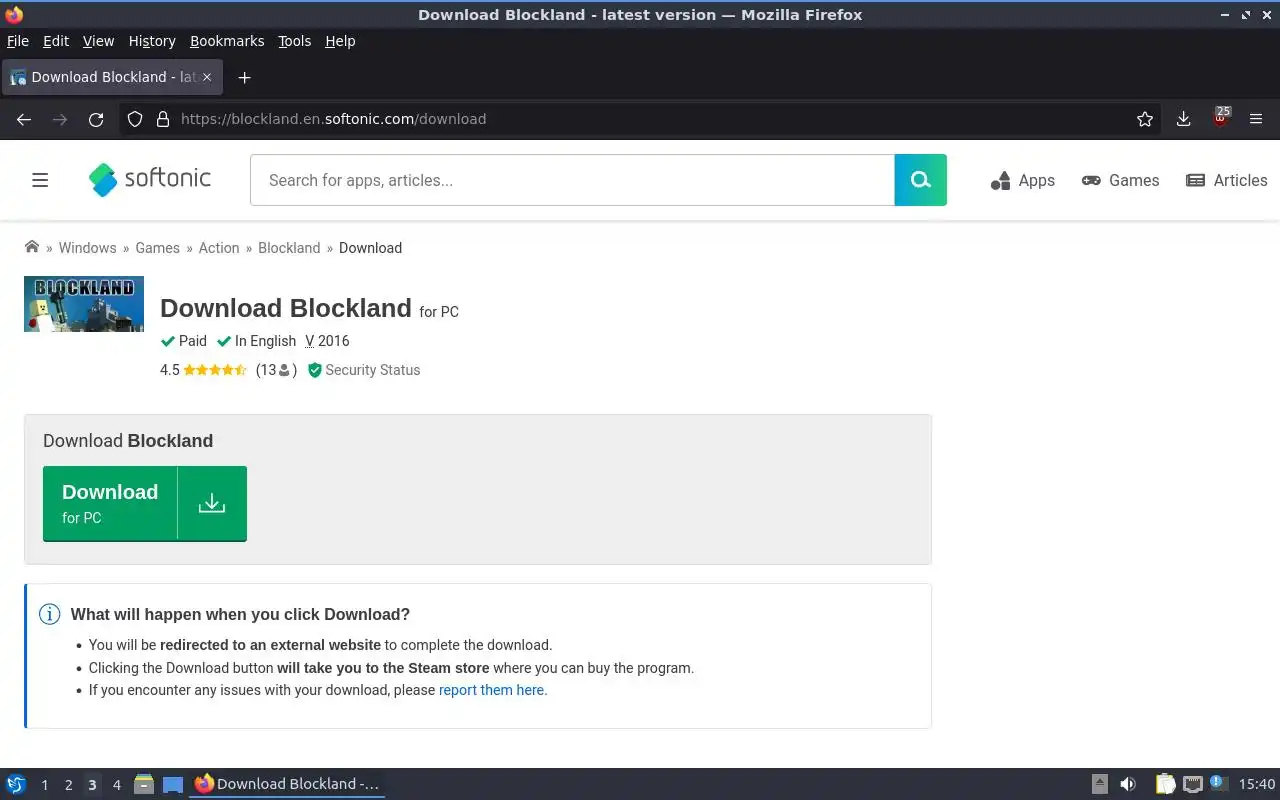
Task: Open the File menu
Action: (x=18, y=41)
